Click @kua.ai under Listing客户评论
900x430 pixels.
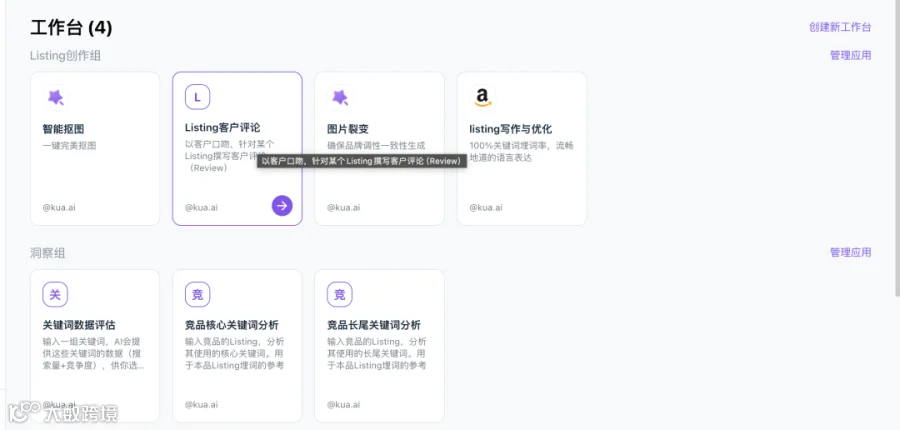201,207
